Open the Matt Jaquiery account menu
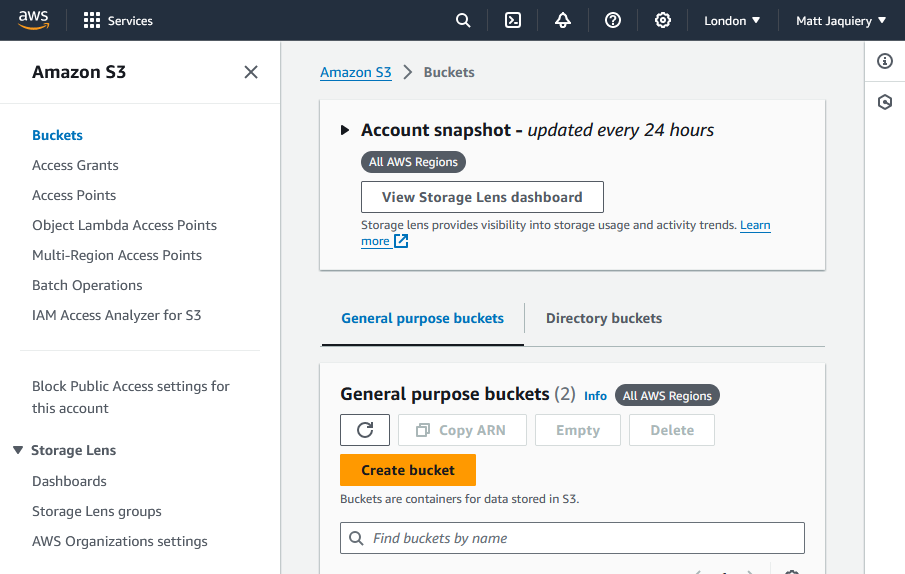905x574 pixels. coord(840,20)
